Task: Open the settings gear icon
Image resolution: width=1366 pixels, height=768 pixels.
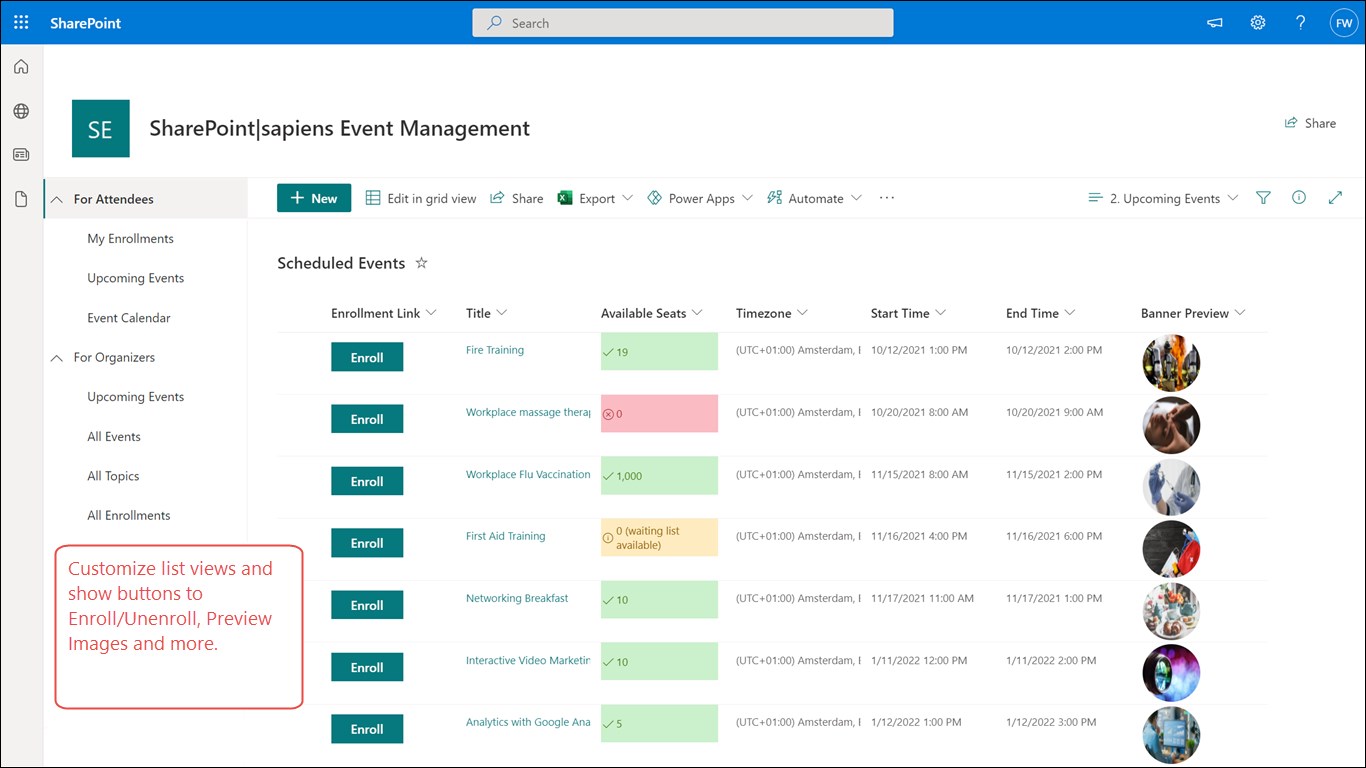Action: click(x=1258, y=23)
